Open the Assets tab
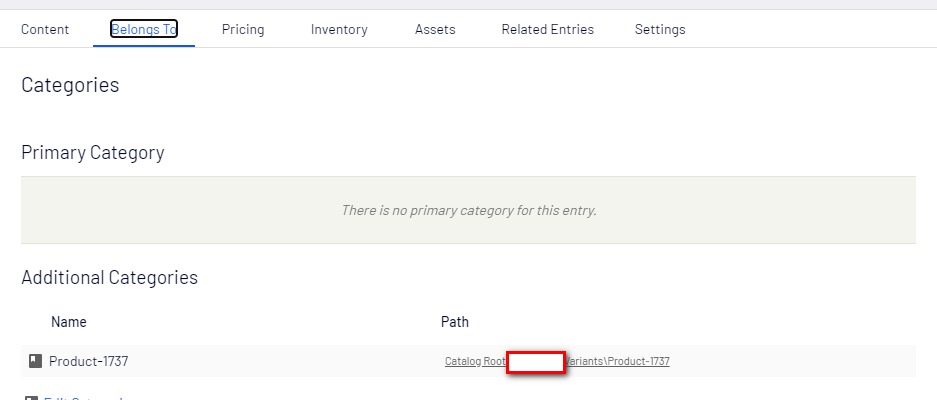The image size is (937, 400). pos(435,29)
